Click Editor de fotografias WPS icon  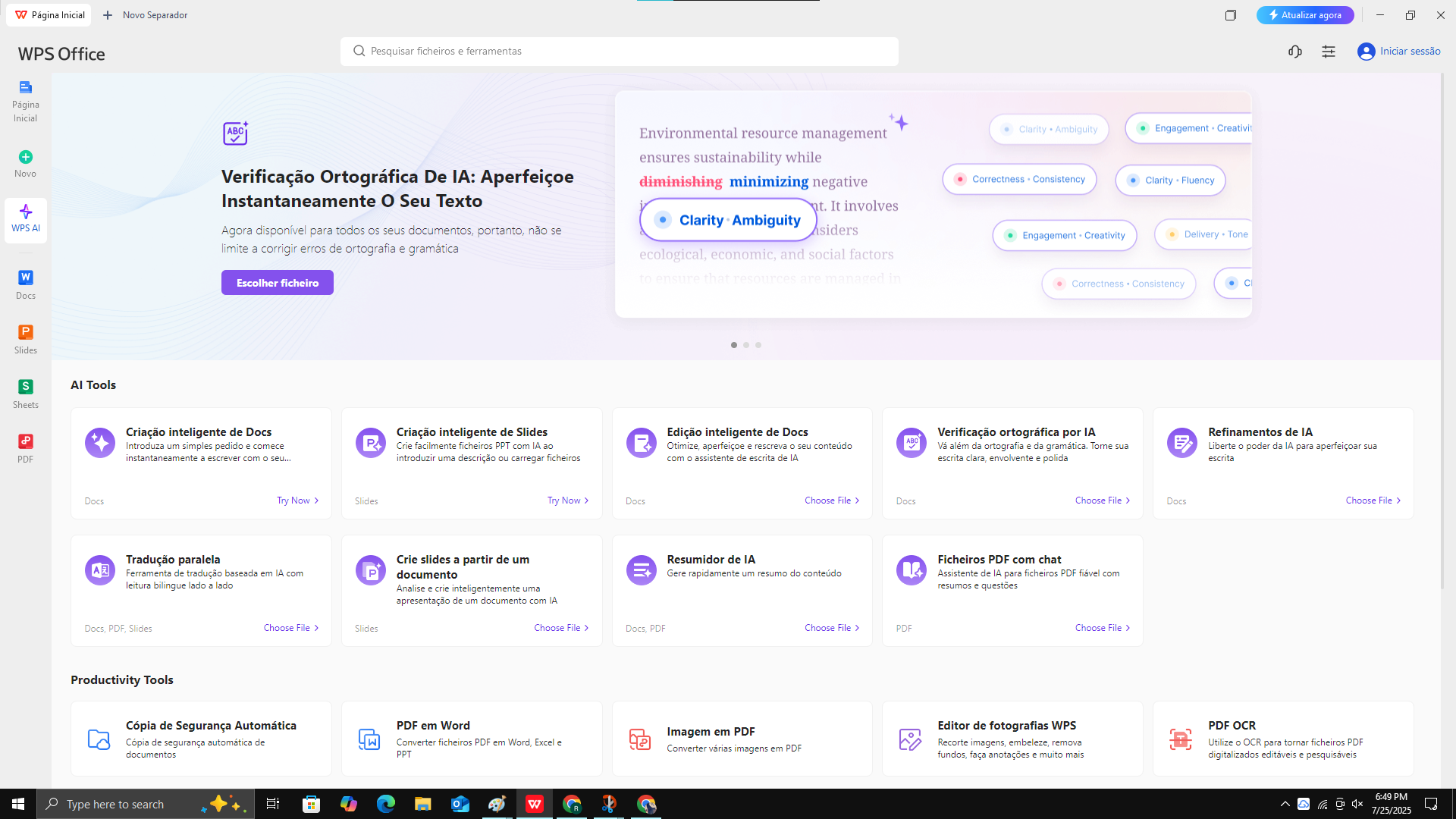pos(909,739)
